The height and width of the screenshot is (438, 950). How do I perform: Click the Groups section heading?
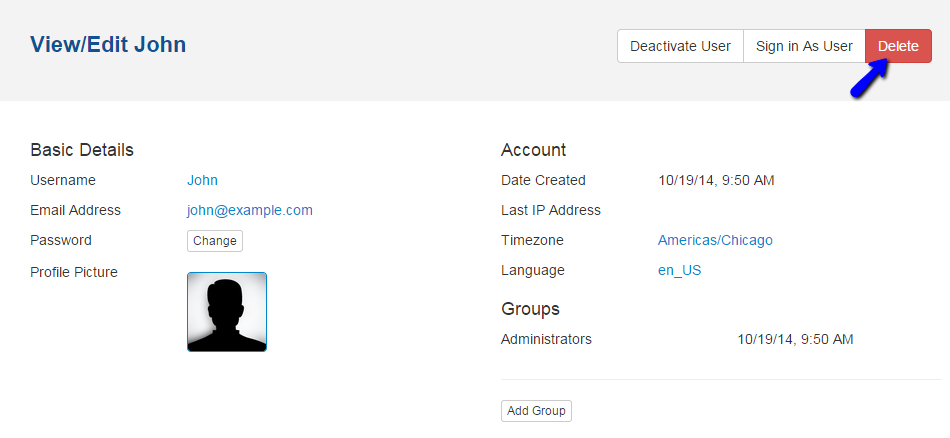click(x=530, y=309)
